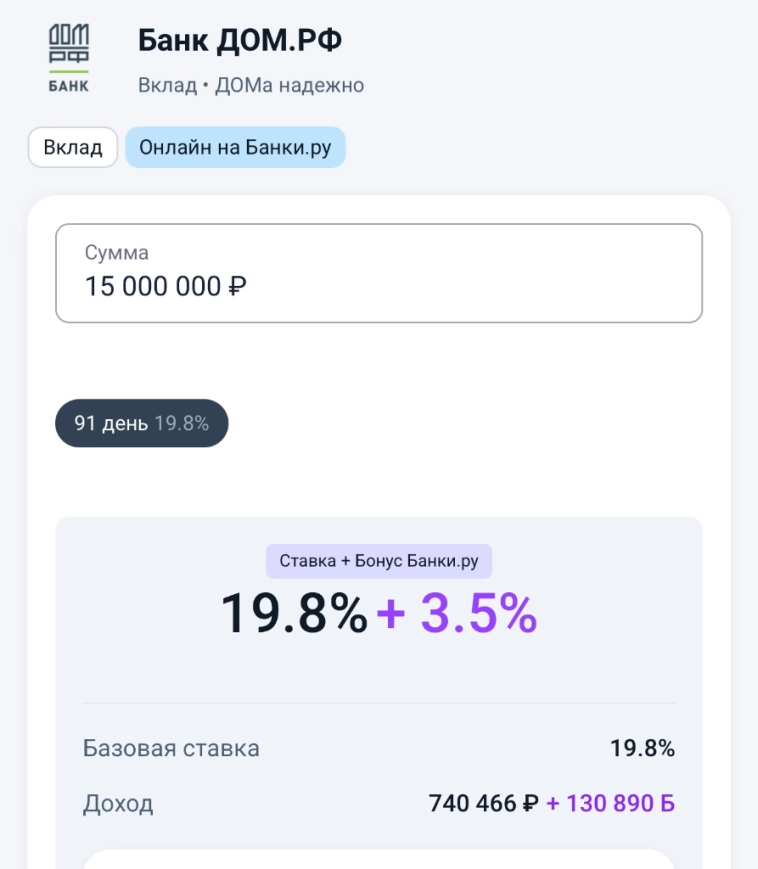Click the Сумма label in the amount field

[x=117, y=253]
